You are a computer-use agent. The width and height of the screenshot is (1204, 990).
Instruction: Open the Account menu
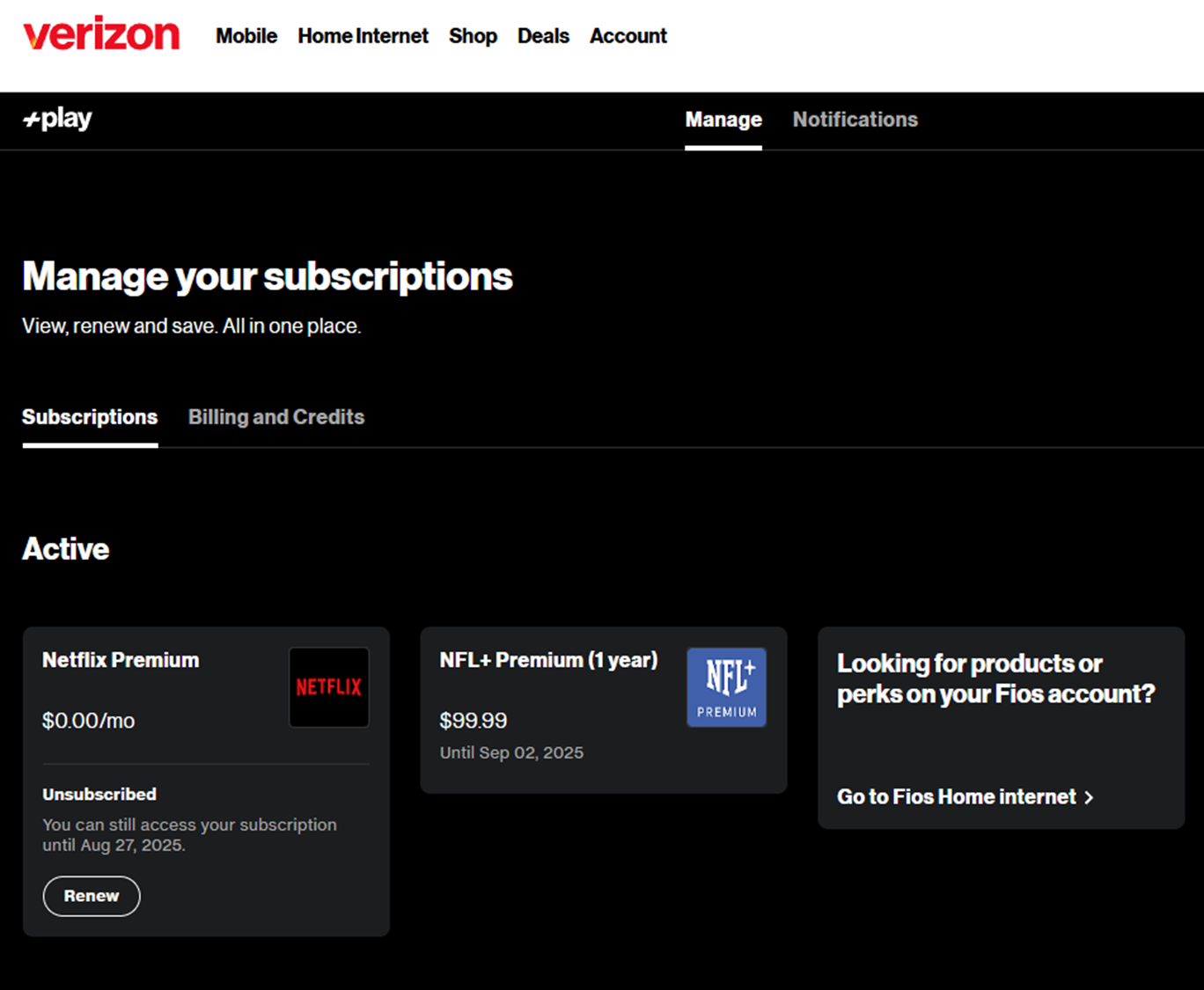click(628, 36)
